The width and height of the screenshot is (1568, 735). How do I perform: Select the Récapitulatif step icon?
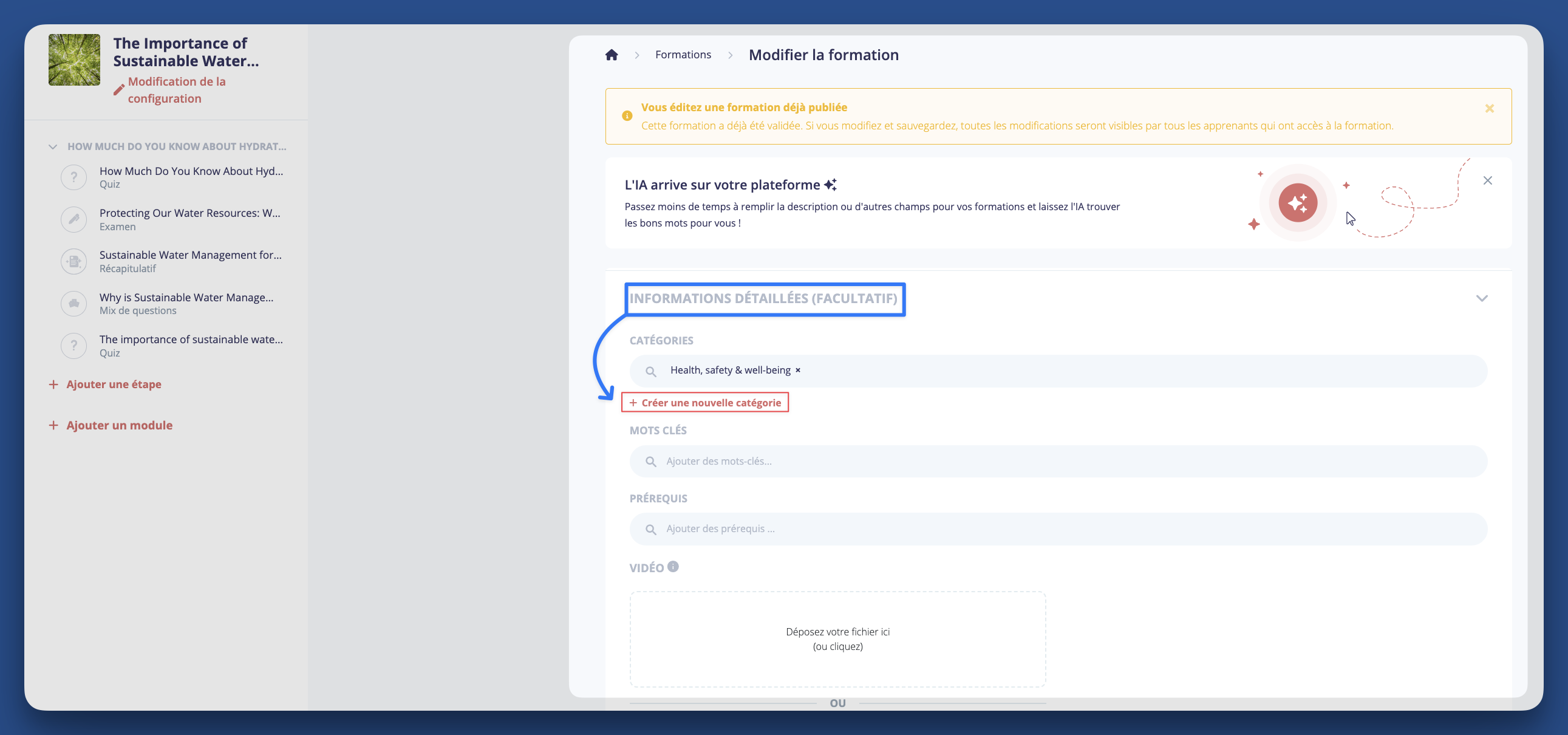pos(73,261)
